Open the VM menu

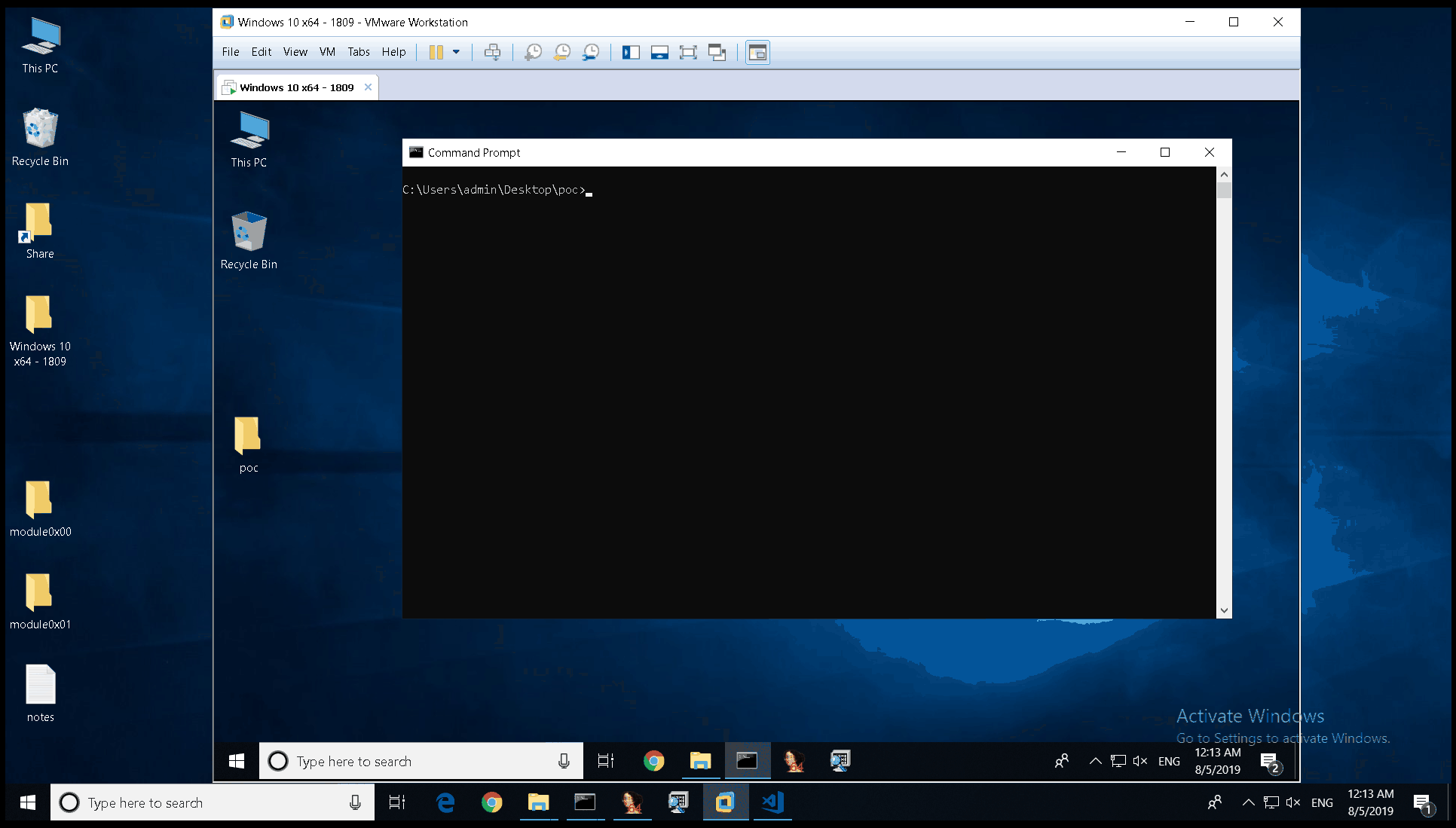pos(327,52)
